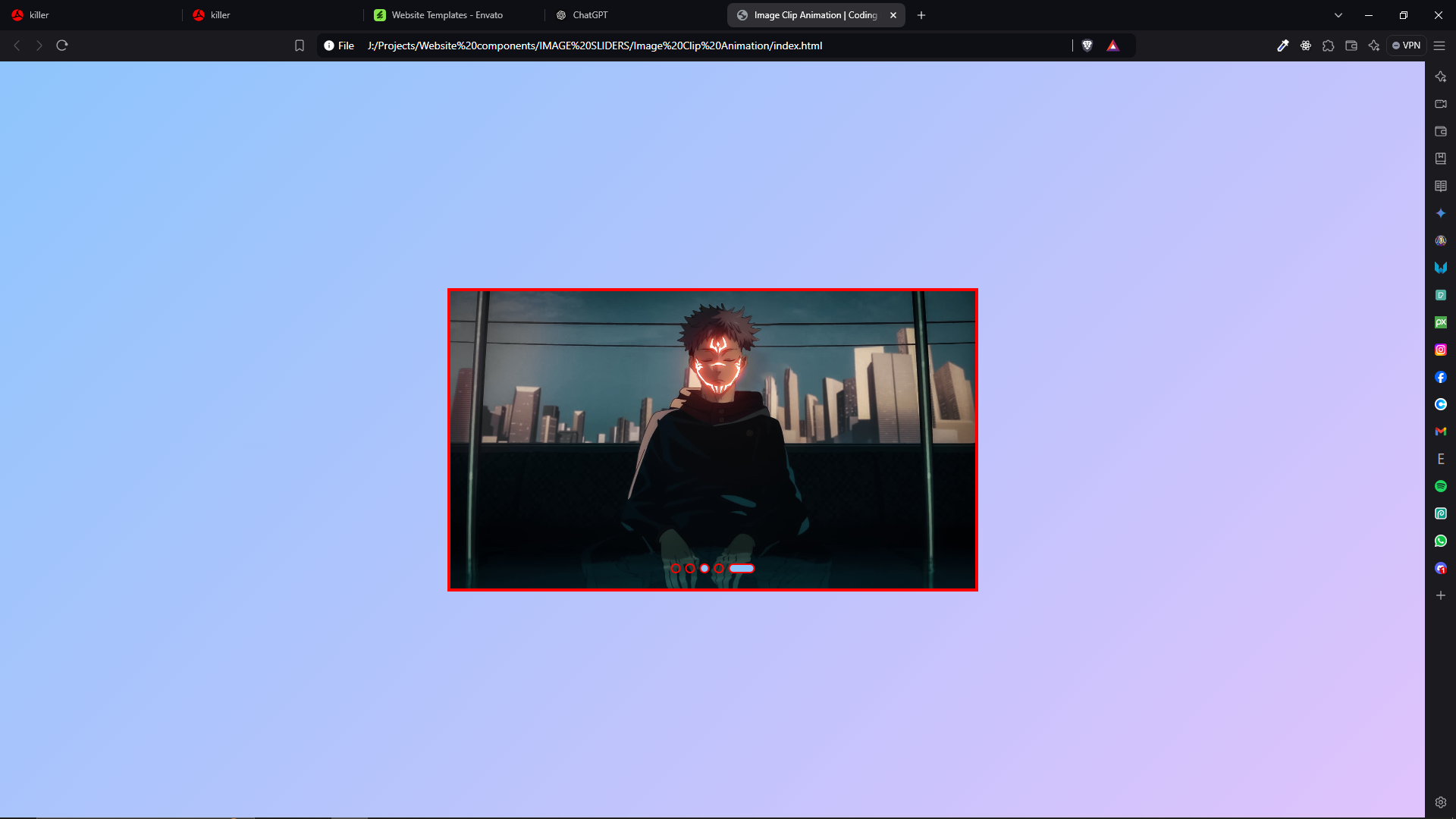Image resolution: width=1456 pixels, height=819 pixels.
Task: Switch to the first killer tab
Action: click(91, 15)
